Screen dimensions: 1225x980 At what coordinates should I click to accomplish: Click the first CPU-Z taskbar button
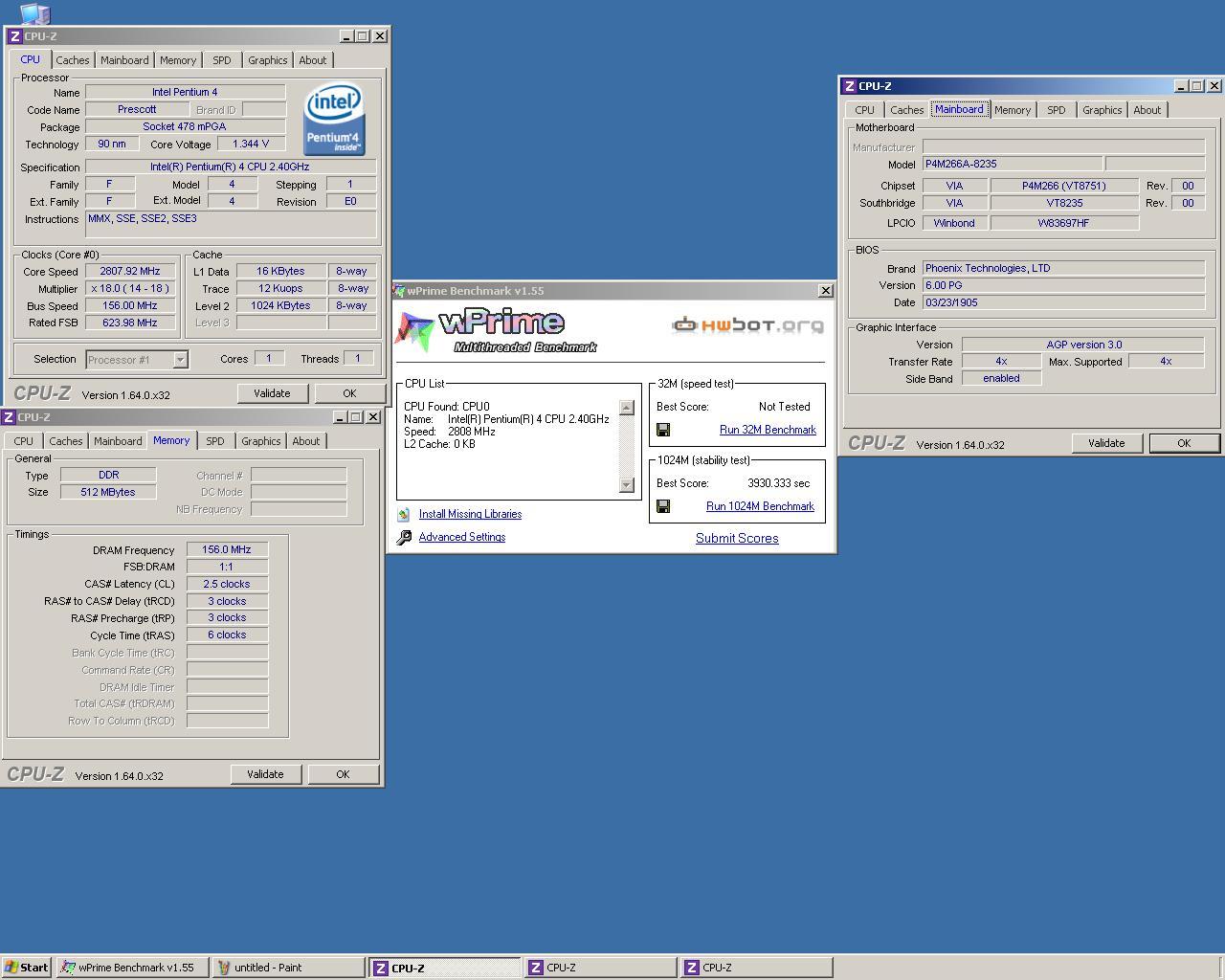point(445,968)
